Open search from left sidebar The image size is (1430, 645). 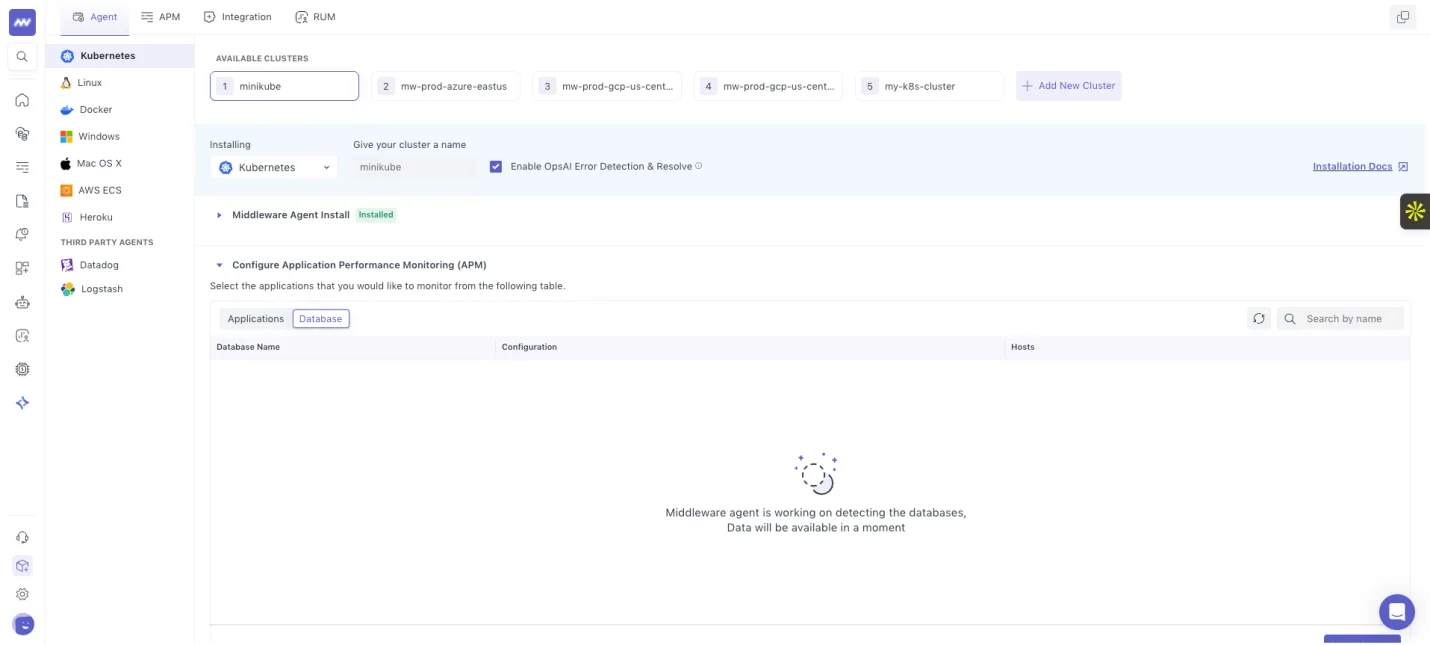(22, 57)
